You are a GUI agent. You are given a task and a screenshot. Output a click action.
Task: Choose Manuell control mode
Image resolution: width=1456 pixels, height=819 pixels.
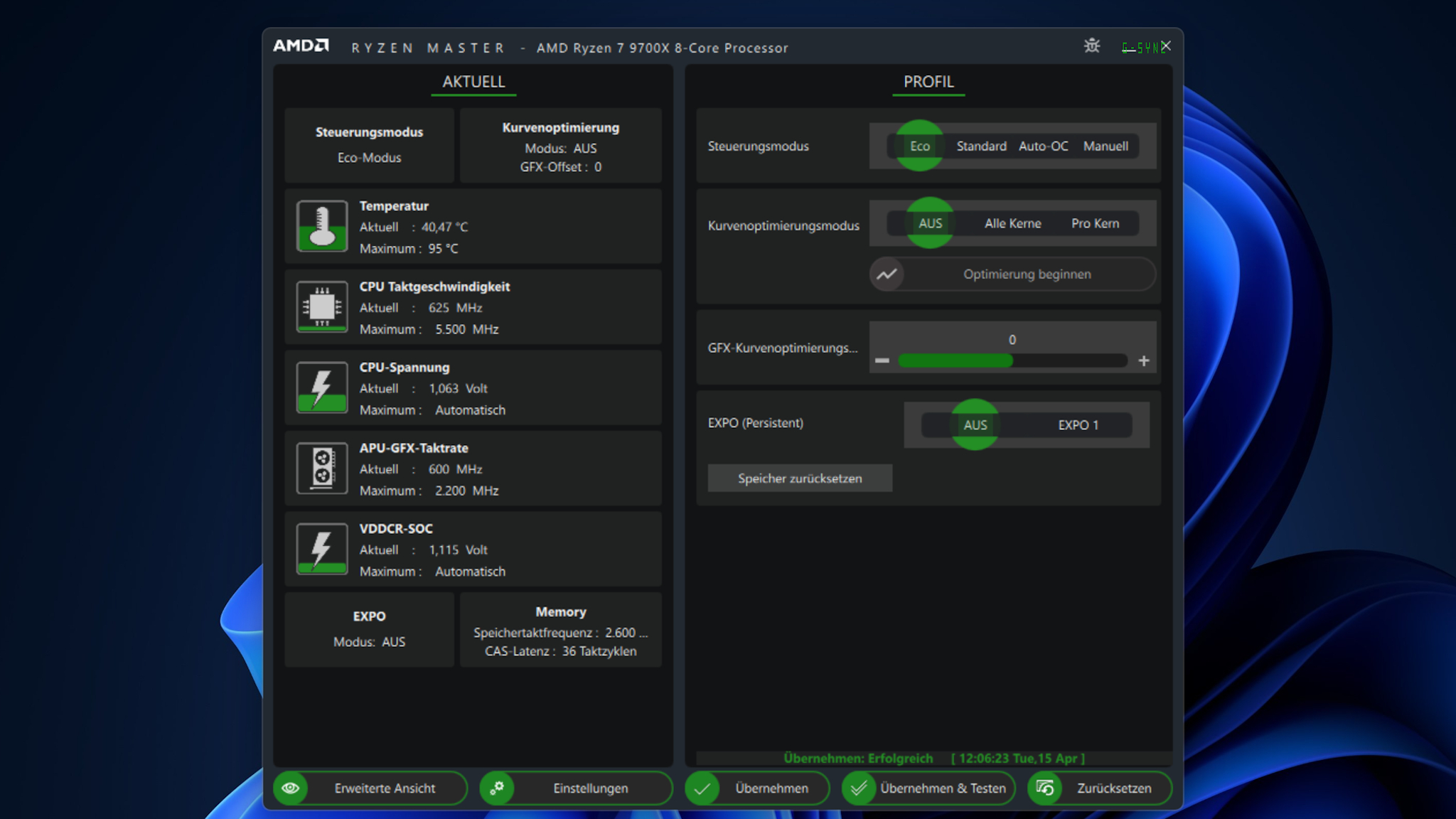1106,146
